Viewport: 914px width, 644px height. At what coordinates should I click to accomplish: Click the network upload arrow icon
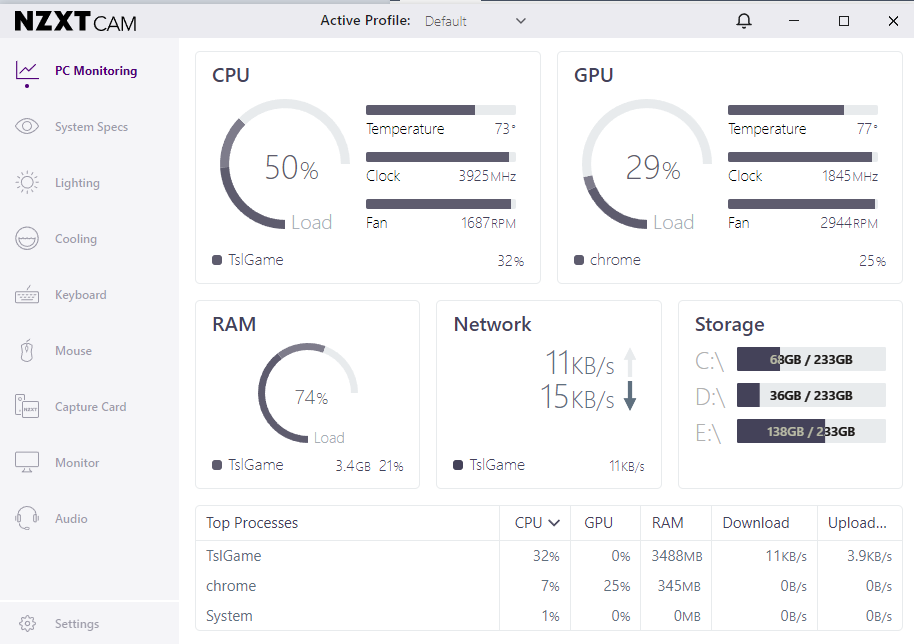click(x=630, y=362)
